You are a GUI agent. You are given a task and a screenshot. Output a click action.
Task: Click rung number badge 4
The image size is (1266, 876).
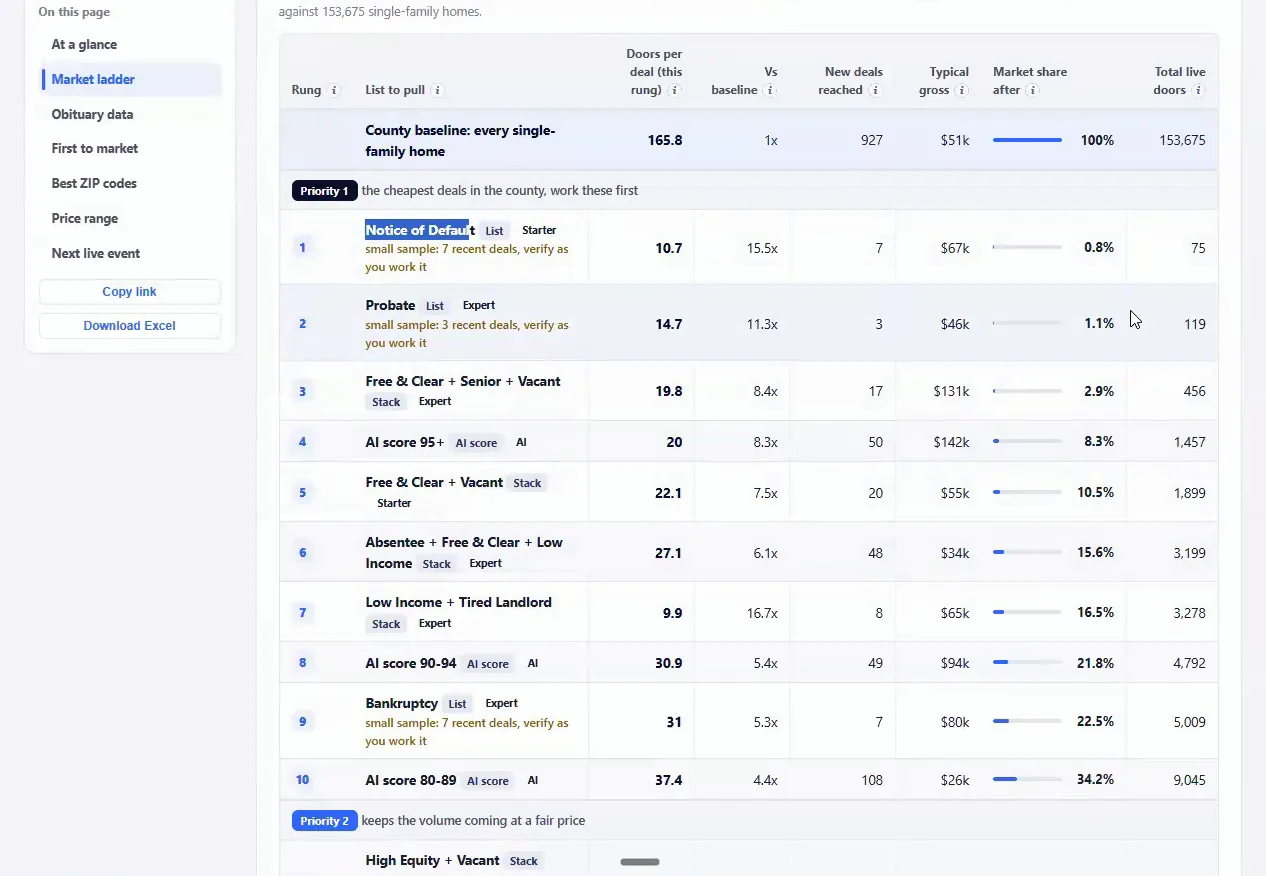click(303, 441)
